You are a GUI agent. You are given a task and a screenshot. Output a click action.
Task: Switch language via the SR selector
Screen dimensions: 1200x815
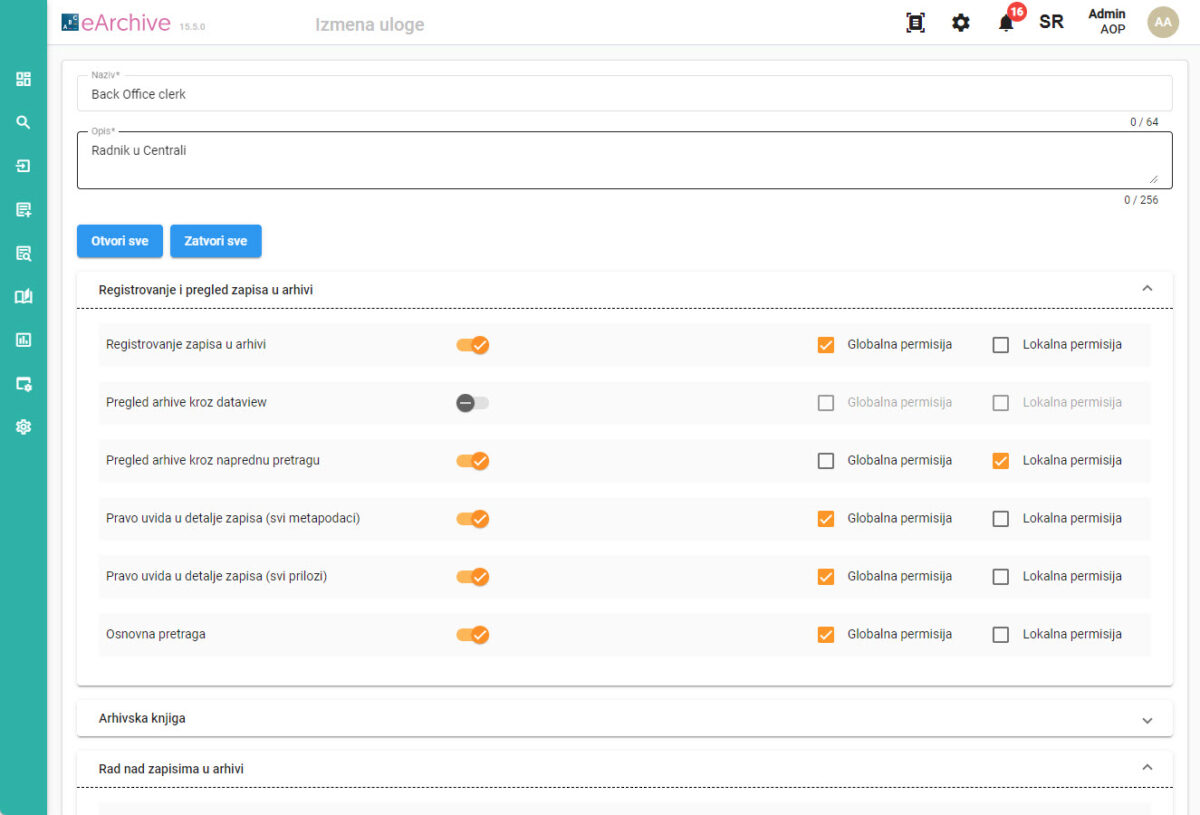tap(1051, 22)
